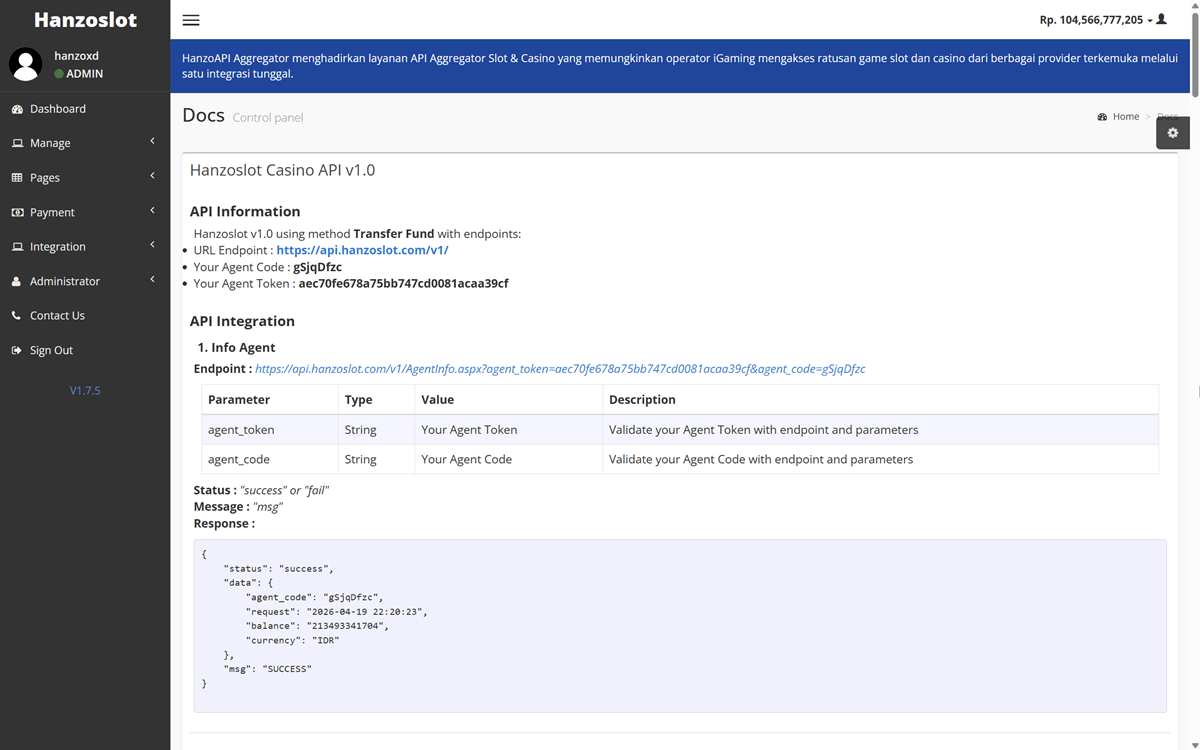Click the Value column header
This screenshot has height=750, width=1200.
pos(508,399)
